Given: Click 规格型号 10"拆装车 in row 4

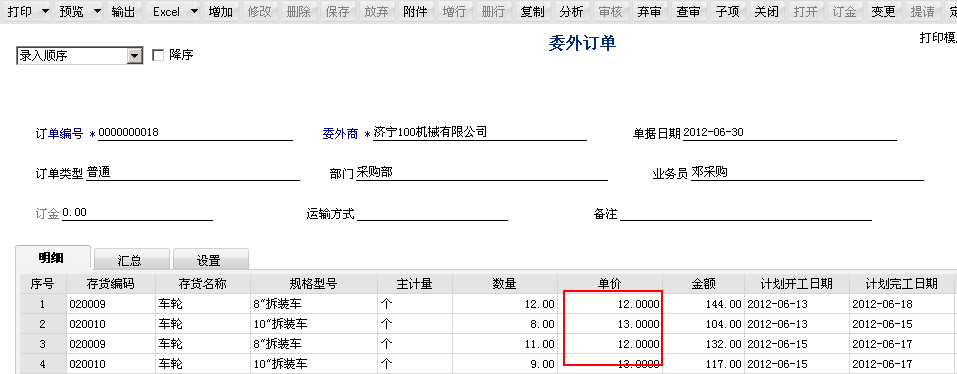Looking at the screenshot, I should click(x=314, y=364).
